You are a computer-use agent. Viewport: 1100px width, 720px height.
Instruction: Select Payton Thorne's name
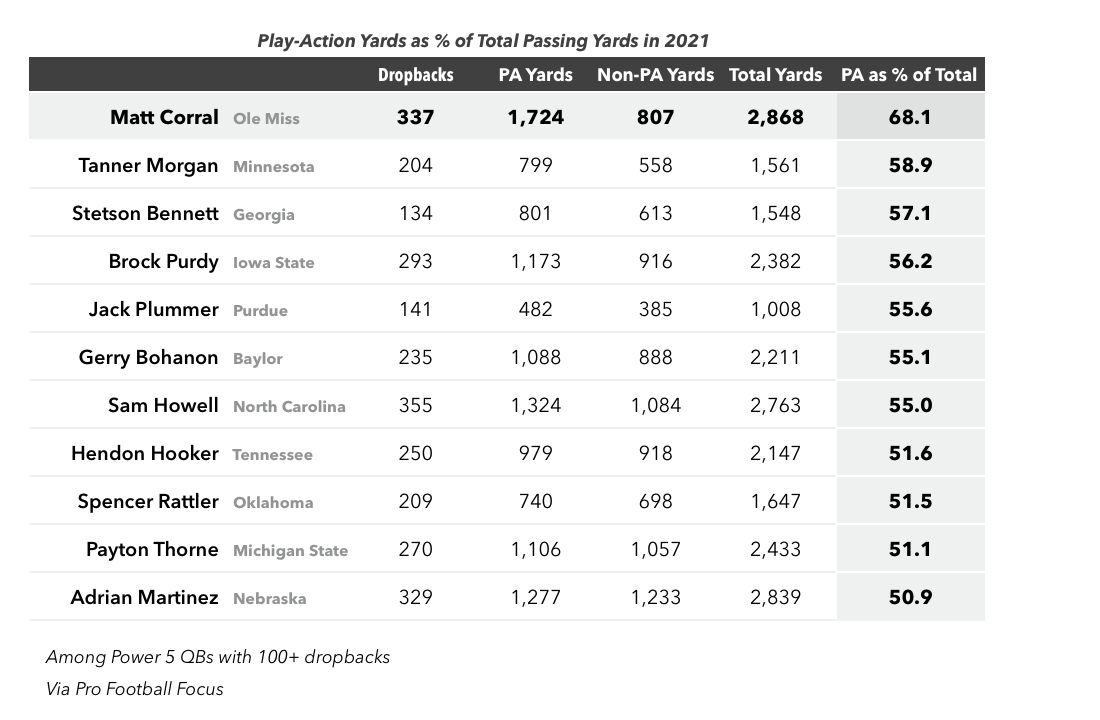tap(152, 549)
